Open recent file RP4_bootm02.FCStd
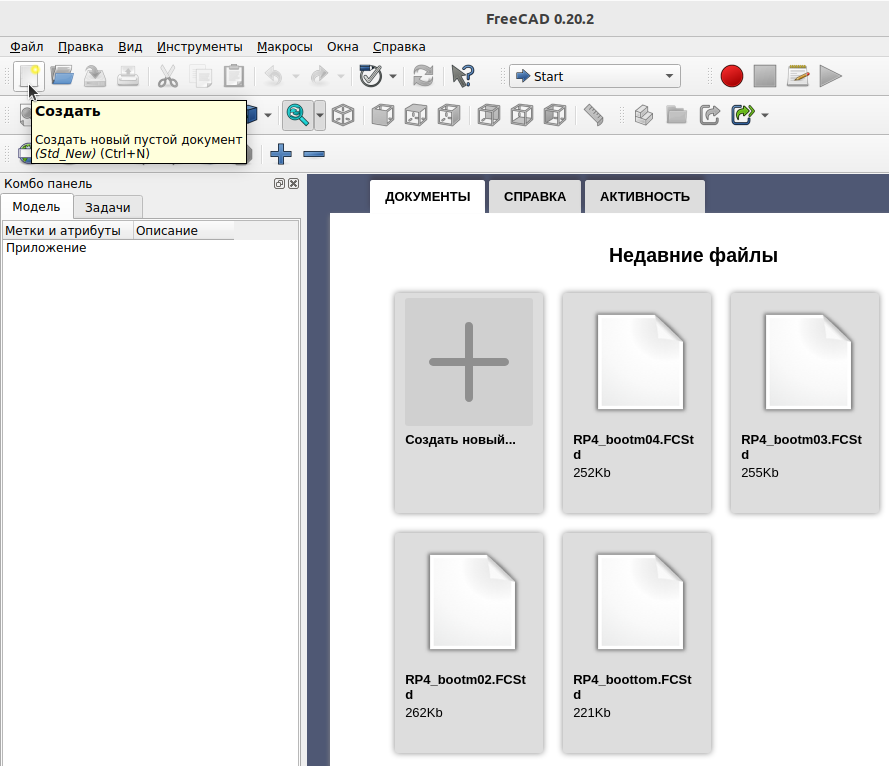889x766 pixels. point(469,643)
